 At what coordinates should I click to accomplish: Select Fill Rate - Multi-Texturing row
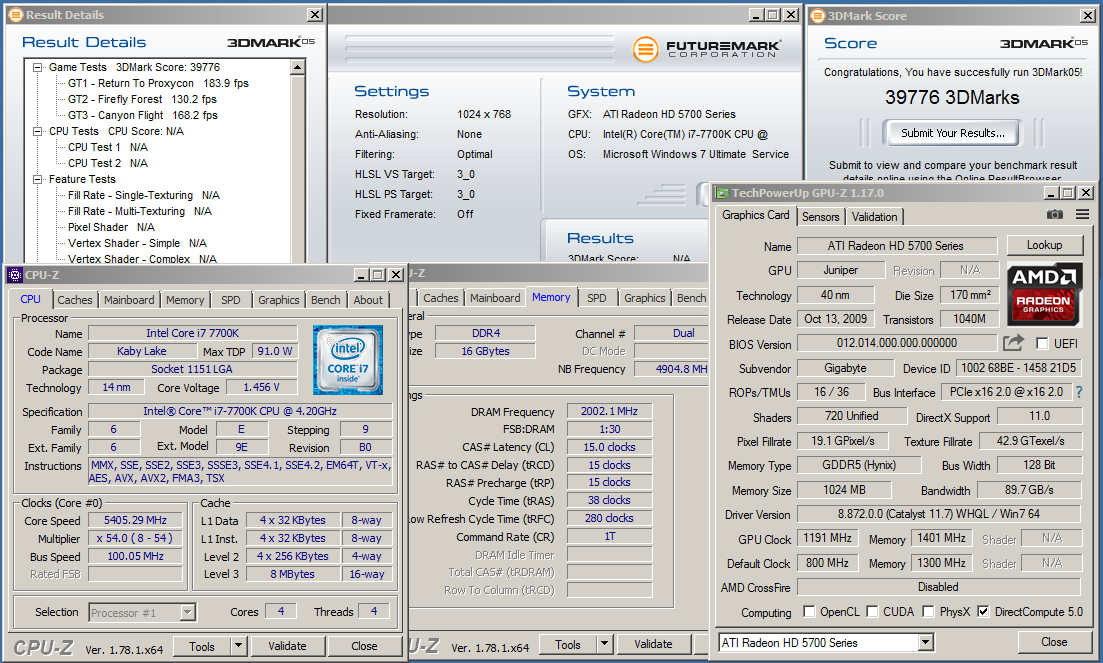[x=139, y=211]
